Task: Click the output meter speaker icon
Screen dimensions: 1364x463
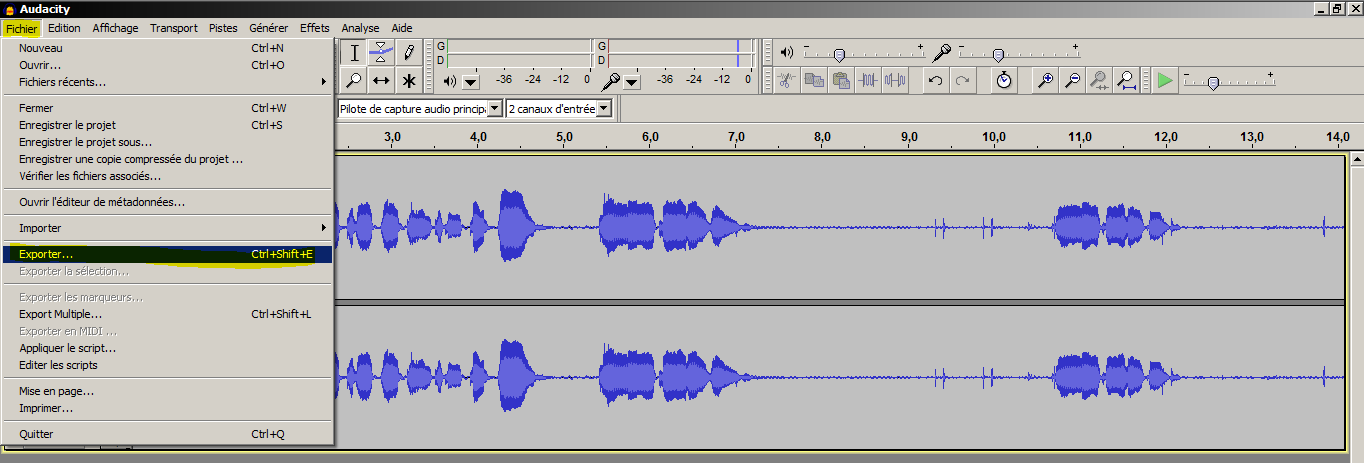Action: pyautogui.click(x=450, y=81)
